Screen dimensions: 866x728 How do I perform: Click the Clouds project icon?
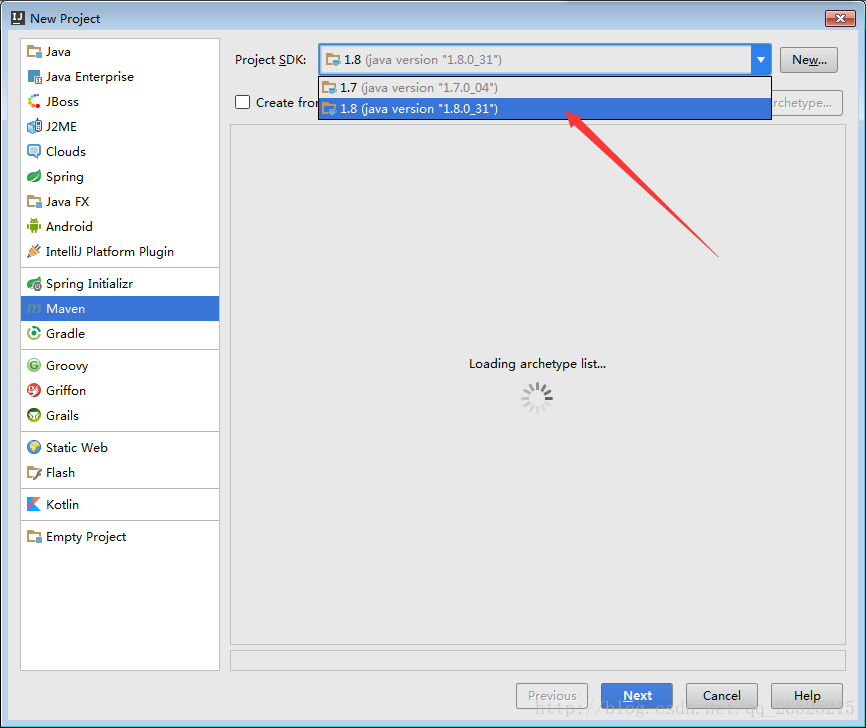point(34,151)
